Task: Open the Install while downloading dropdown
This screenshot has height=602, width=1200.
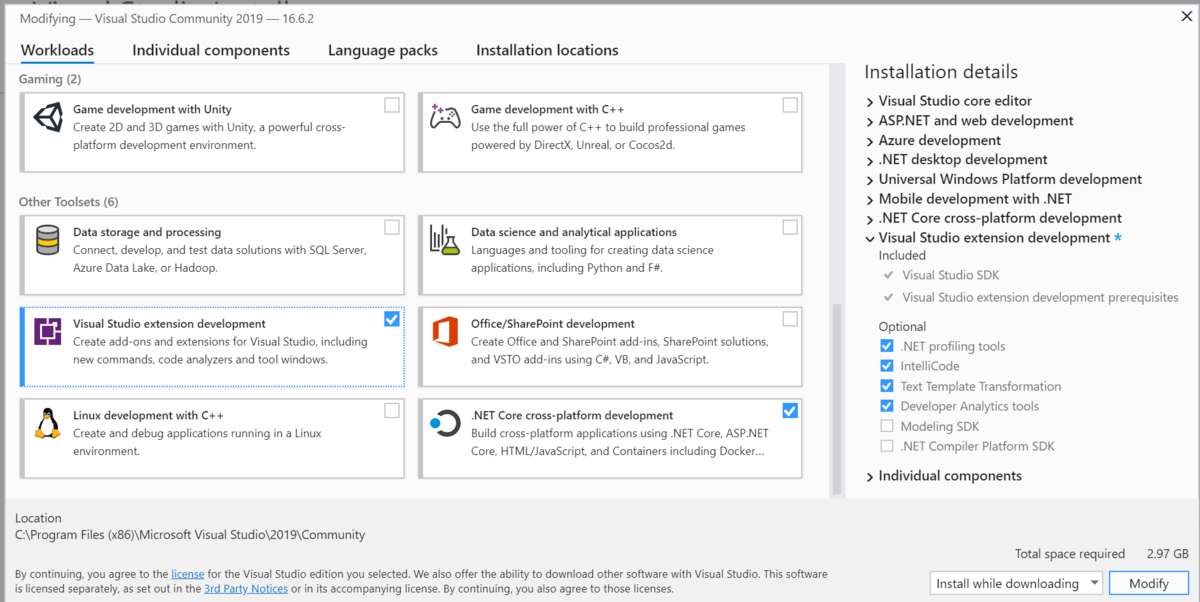Action: [1015, 583]
